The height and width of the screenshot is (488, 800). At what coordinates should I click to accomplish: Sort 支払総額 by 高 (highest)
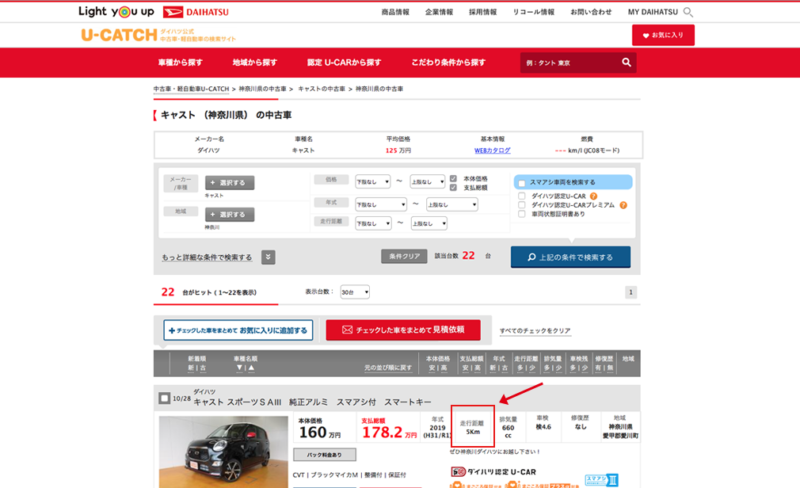tap(478, 368)
